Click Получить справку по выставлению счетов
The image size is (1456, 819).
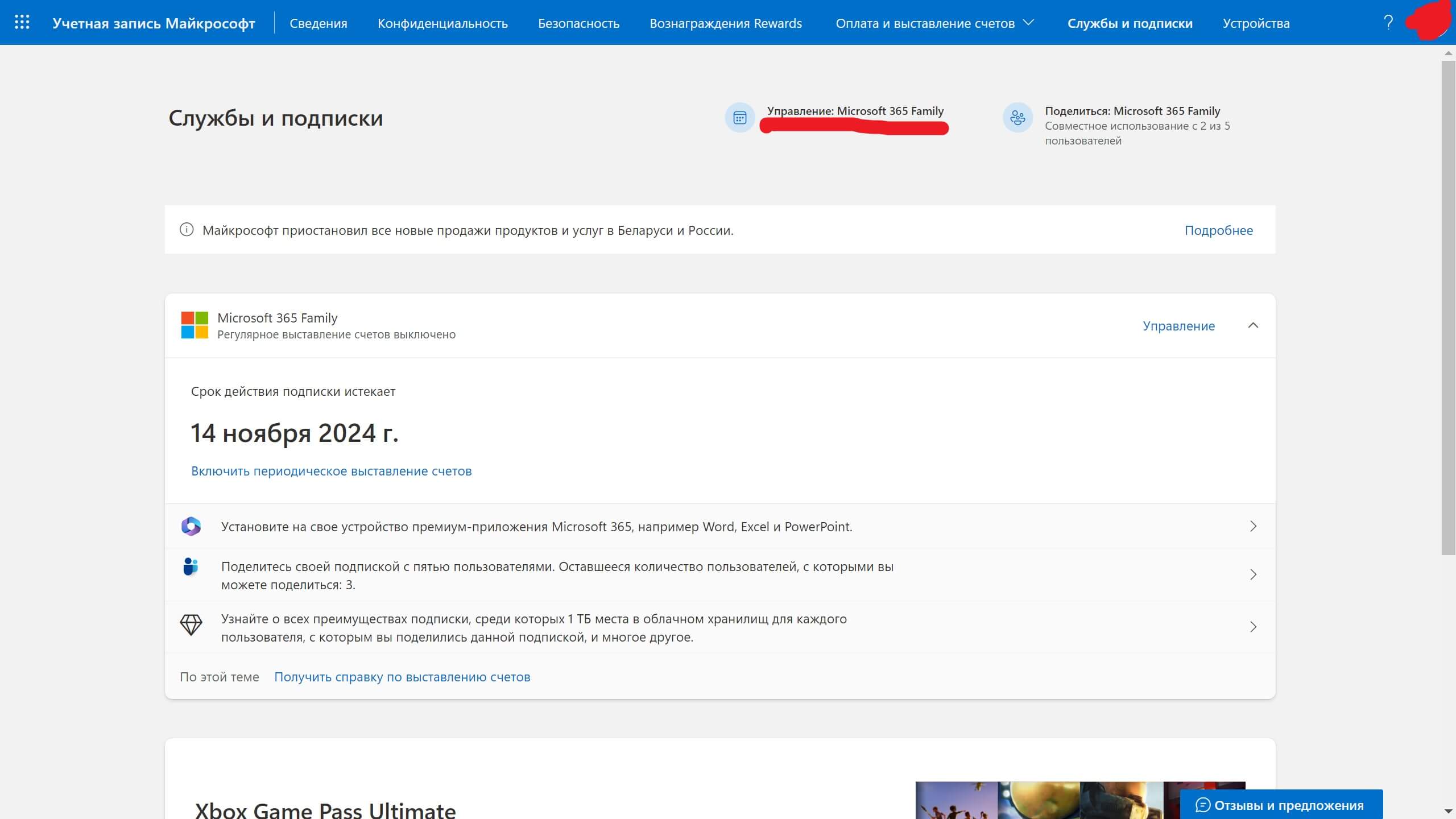click(402, 677)
